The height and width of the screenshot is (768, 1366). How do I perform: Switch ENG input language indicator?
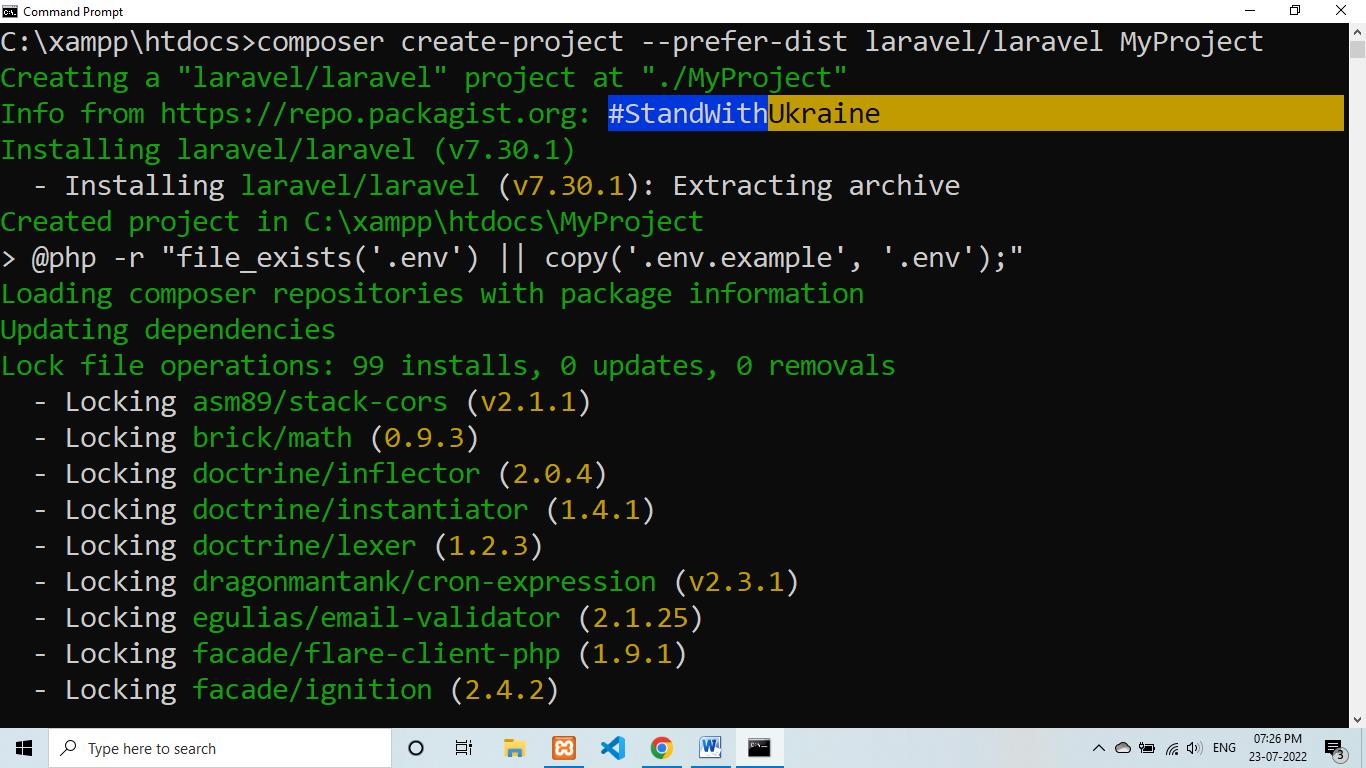1224,748
